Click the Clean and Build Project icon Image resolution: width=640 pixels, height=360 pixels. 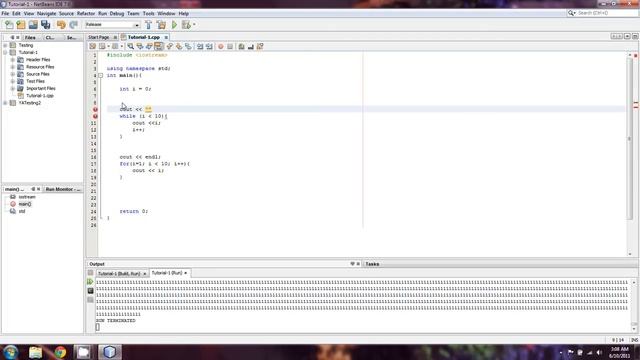161,24
